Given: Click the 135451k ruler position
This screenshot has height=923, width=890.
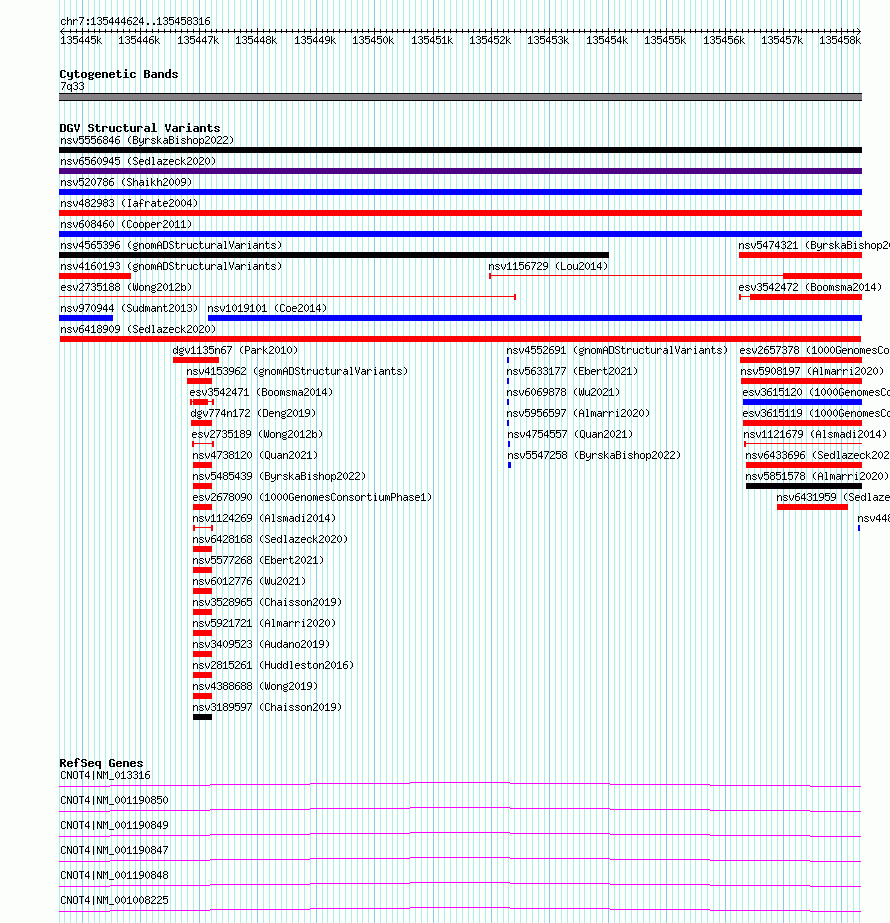Looking at the screenshot, I should (432, 40).
